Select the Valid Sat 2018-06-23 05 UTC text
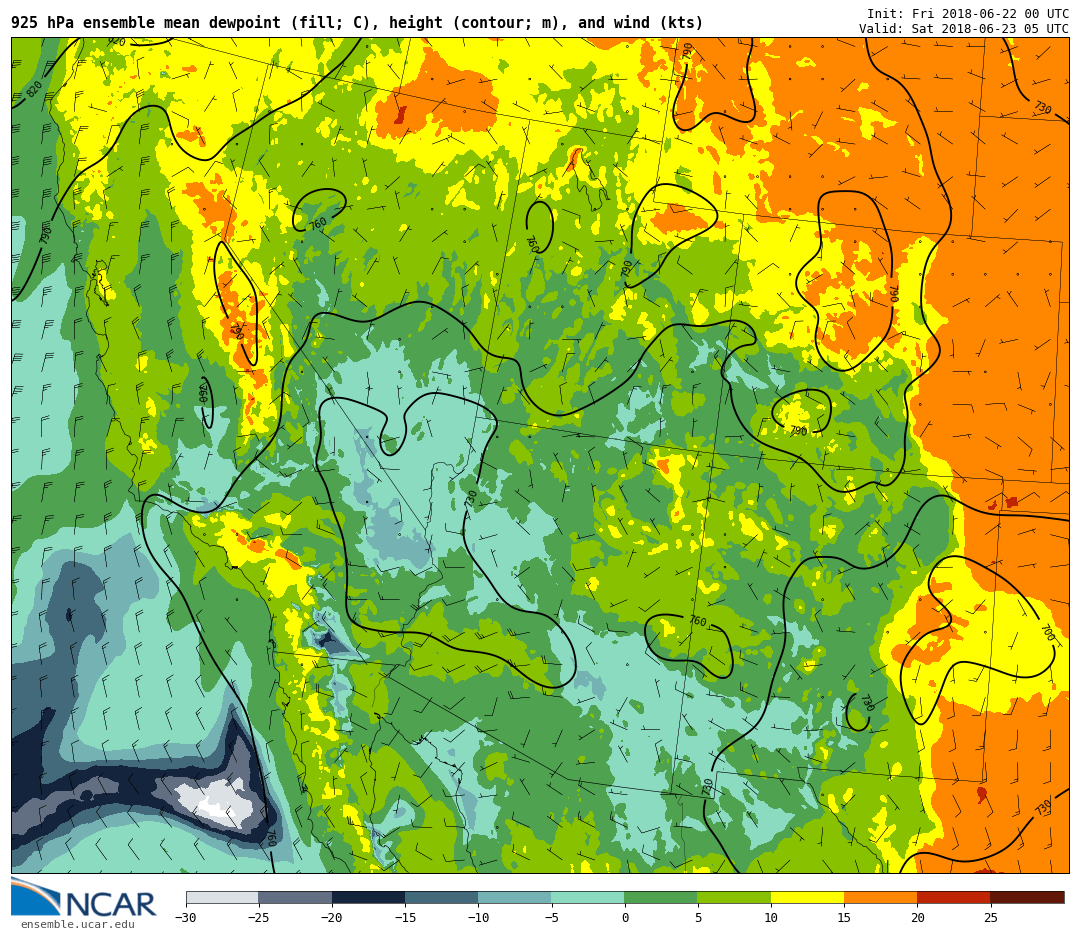 (x=963, y=29)
